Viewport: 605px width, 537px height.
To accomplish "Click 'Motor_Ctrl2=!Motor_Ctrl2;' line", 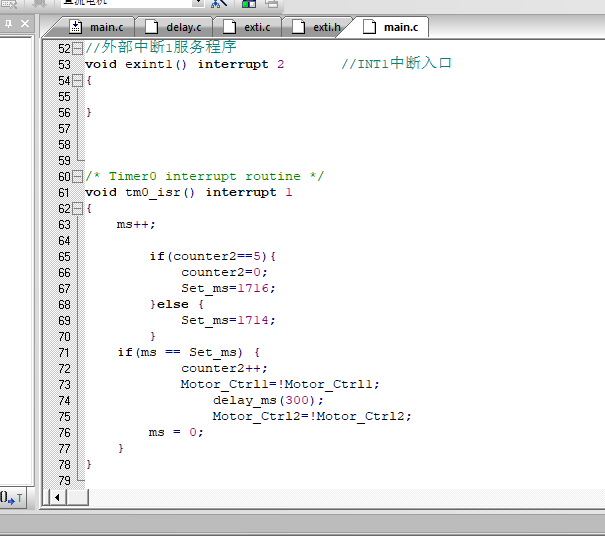I will (312, 417).
